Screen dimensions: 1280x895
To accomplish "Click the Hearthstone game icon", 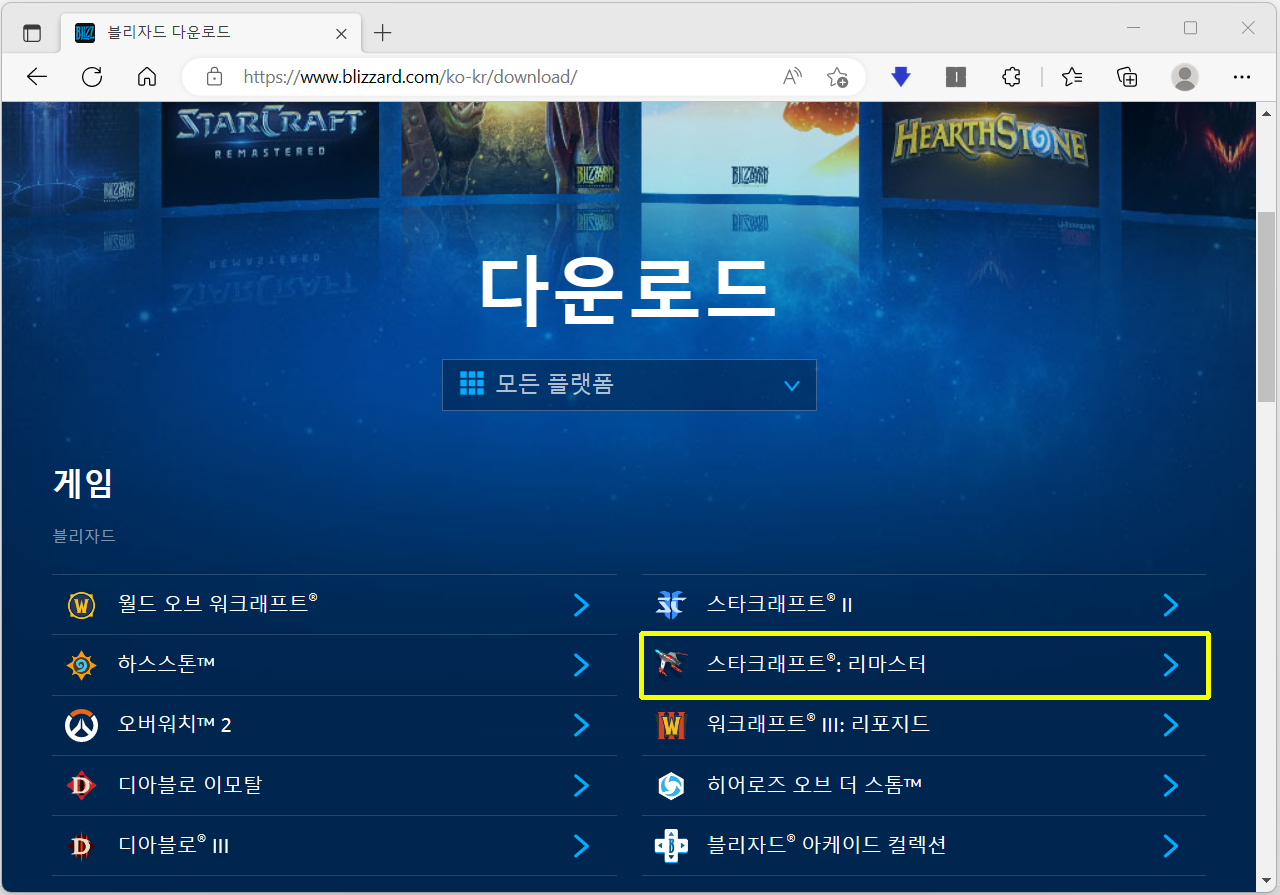I will point(81,665).
